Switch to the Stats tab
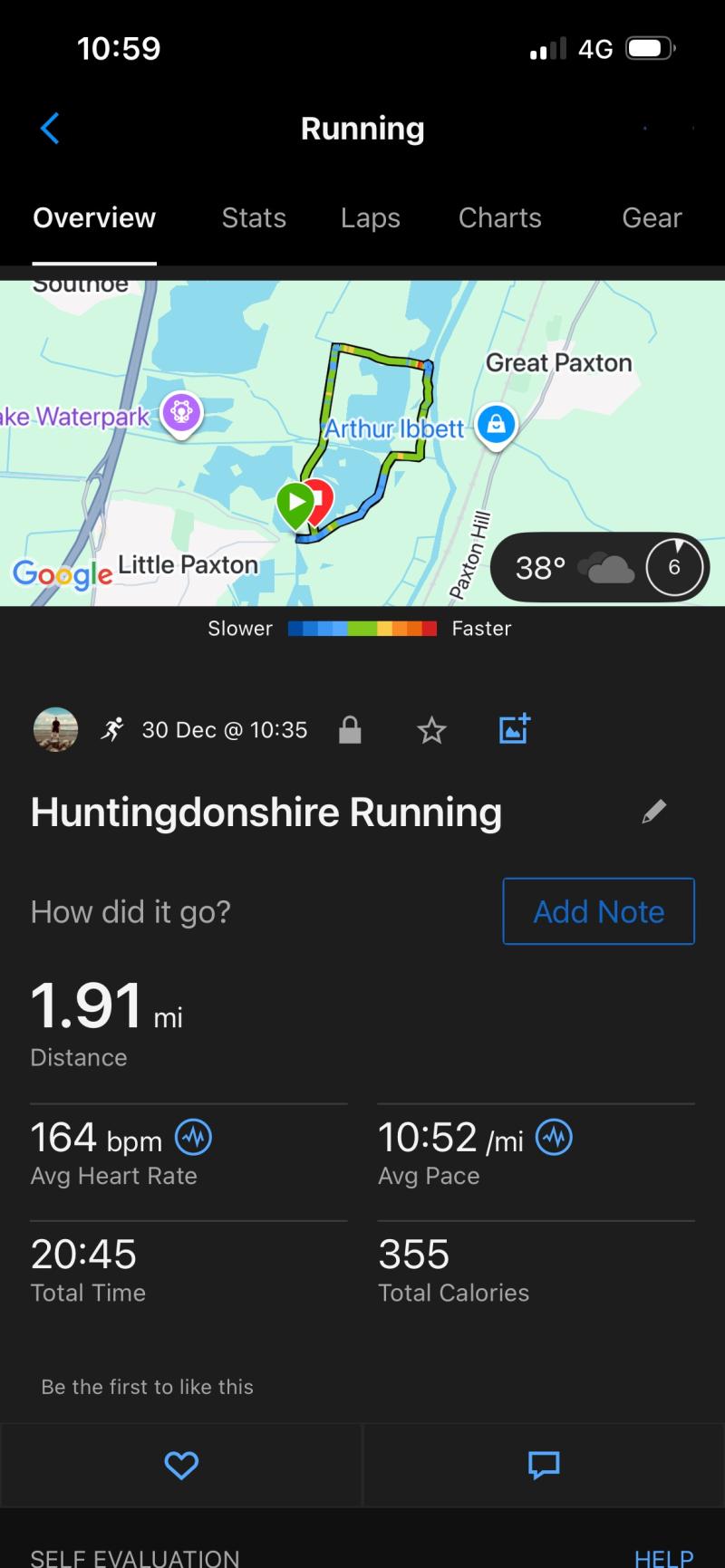 click(254, 218)
